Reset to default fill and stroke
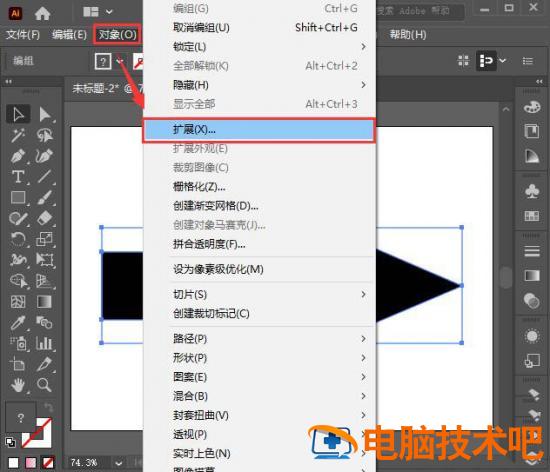550x472 pixels. click(x=11, y=442)
